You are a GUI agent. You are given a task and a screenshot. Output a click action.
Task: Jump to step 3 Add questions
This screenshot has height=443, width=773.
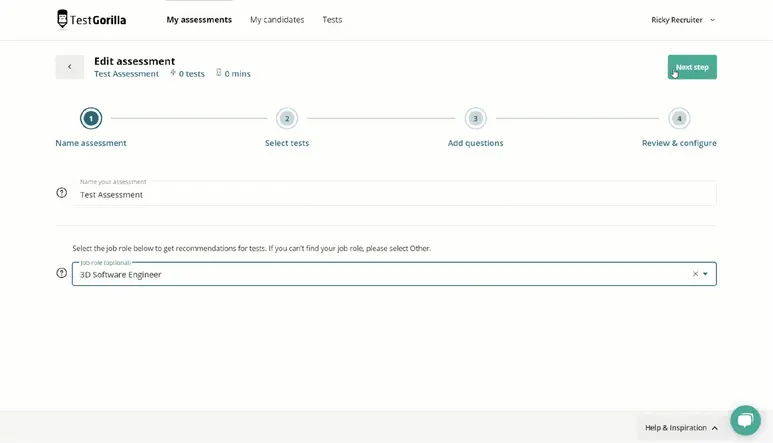[476, 119]
